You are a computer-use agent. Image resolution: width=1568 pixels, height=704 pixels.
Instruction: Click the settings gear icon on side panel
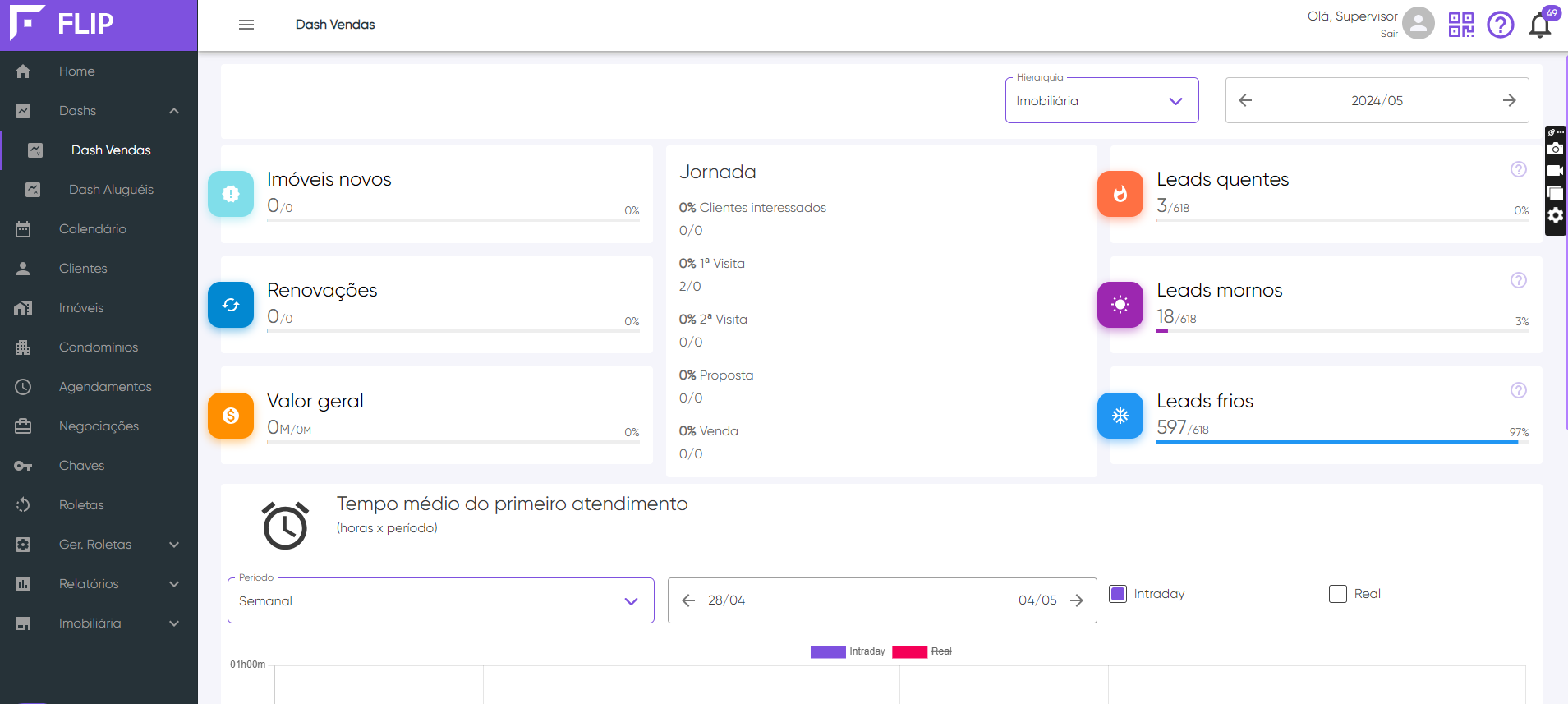click(x=1555, y=215)
